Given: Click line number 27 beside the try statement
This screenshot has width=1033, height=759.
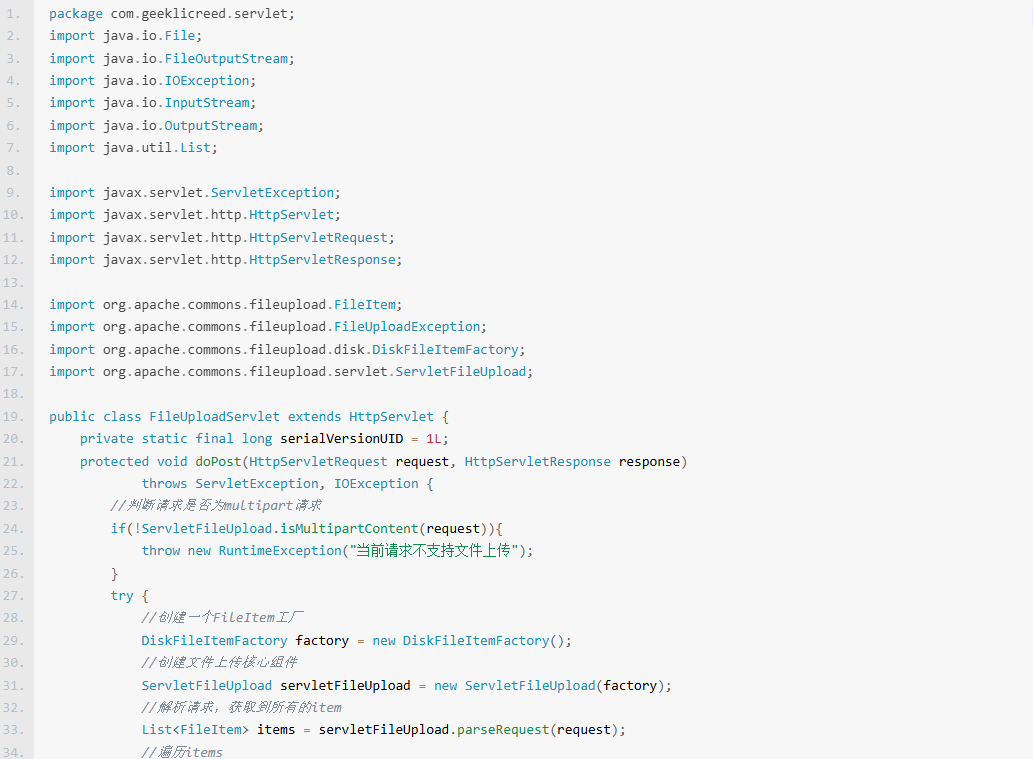Looking at the screenshot, I should 12,595.
